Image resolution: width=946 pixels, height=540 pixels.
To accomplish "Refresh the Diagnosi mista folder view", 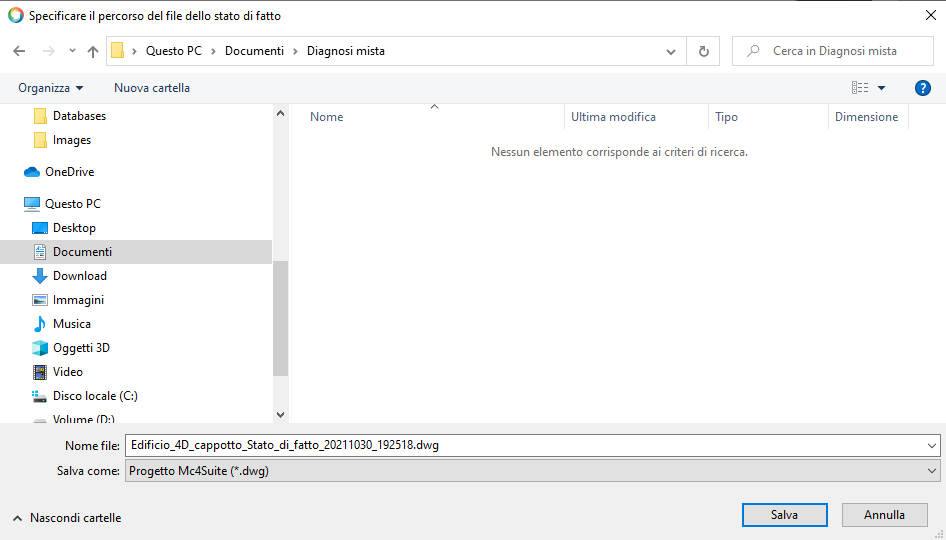I will 704,51.
